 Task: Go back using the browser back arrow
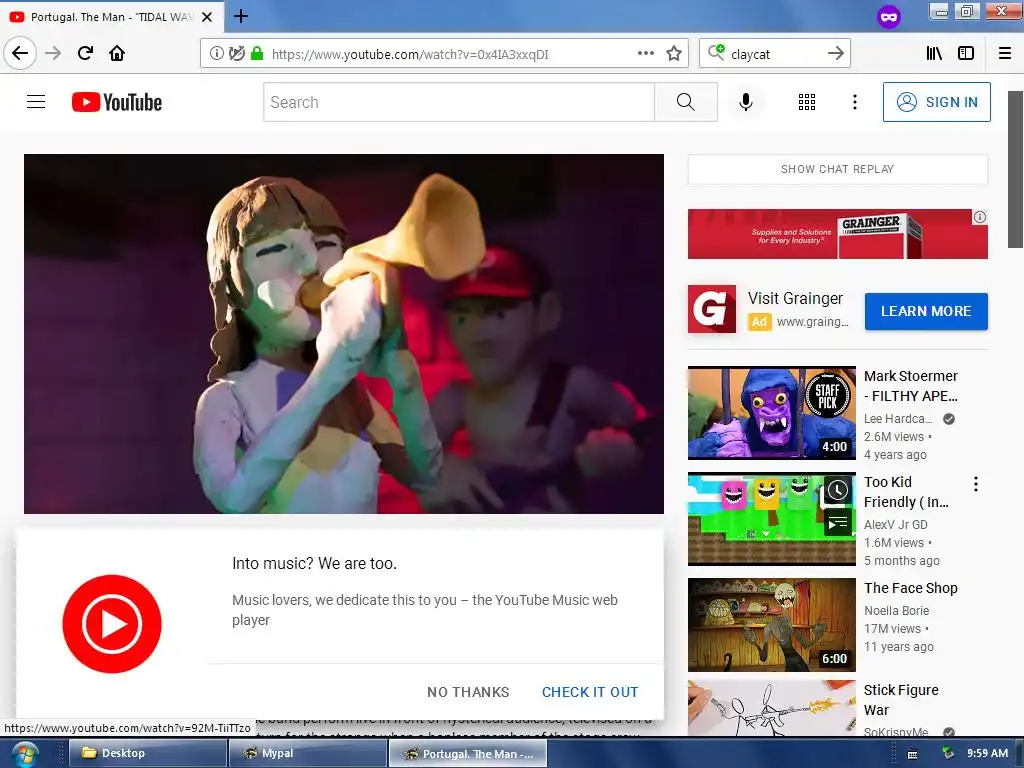click(x=20, y=54)
